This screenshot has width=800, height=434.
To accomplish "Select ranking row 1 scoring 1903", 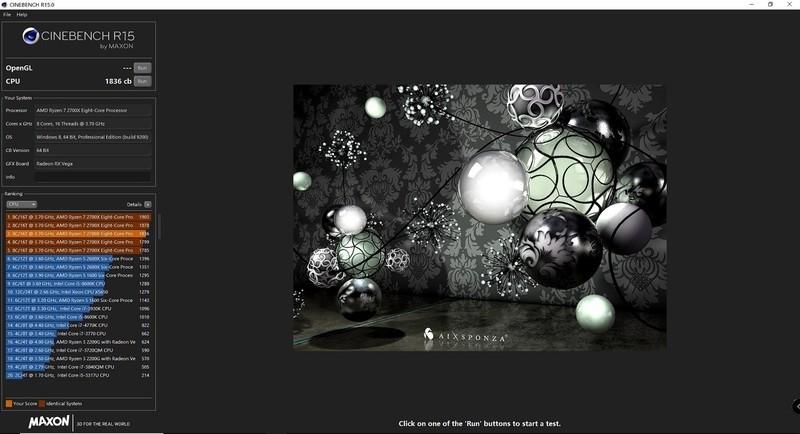I will point(78,217).
